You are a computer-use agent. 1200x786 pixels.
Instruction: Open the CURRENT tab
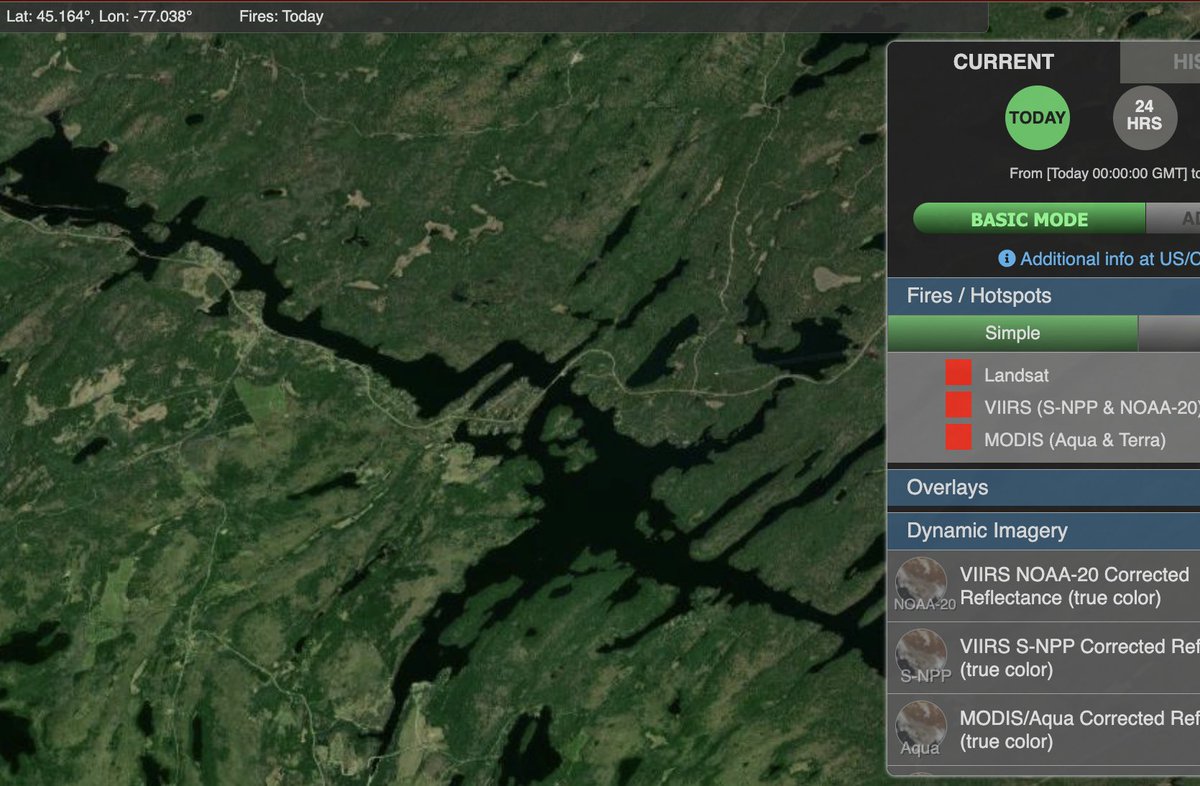(1003, 62)
